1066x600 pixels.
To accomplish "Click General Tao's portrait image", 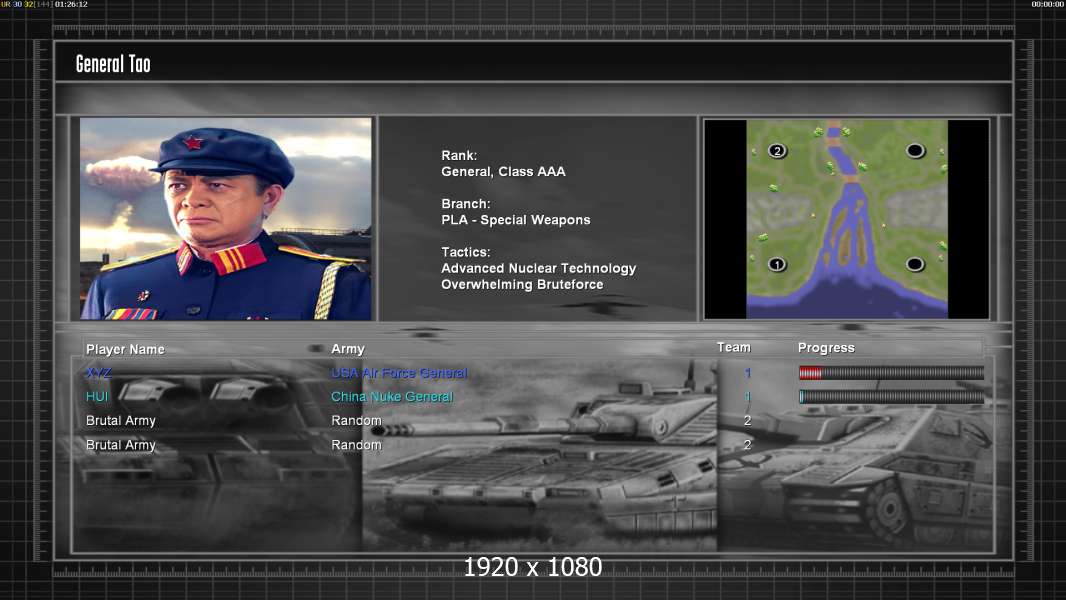I will (x=226, y=218).
